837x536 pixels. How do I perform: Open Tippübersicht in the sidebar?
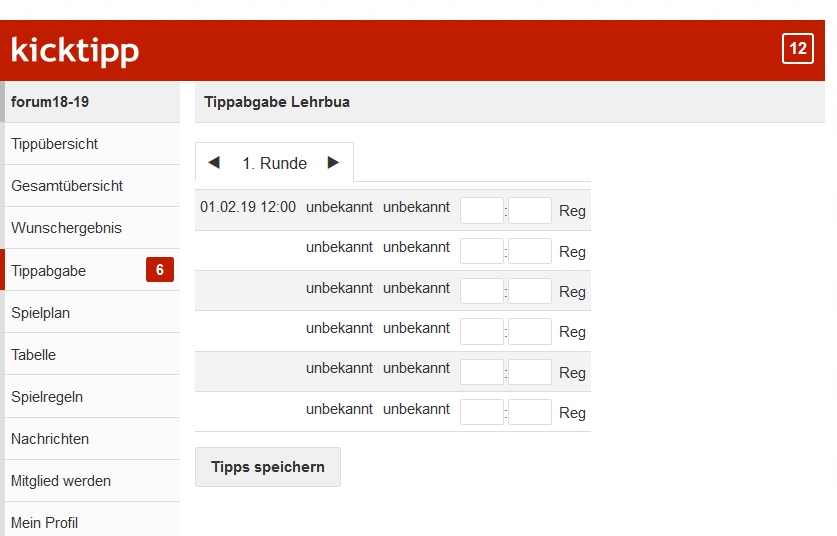(x=54, y=144)
